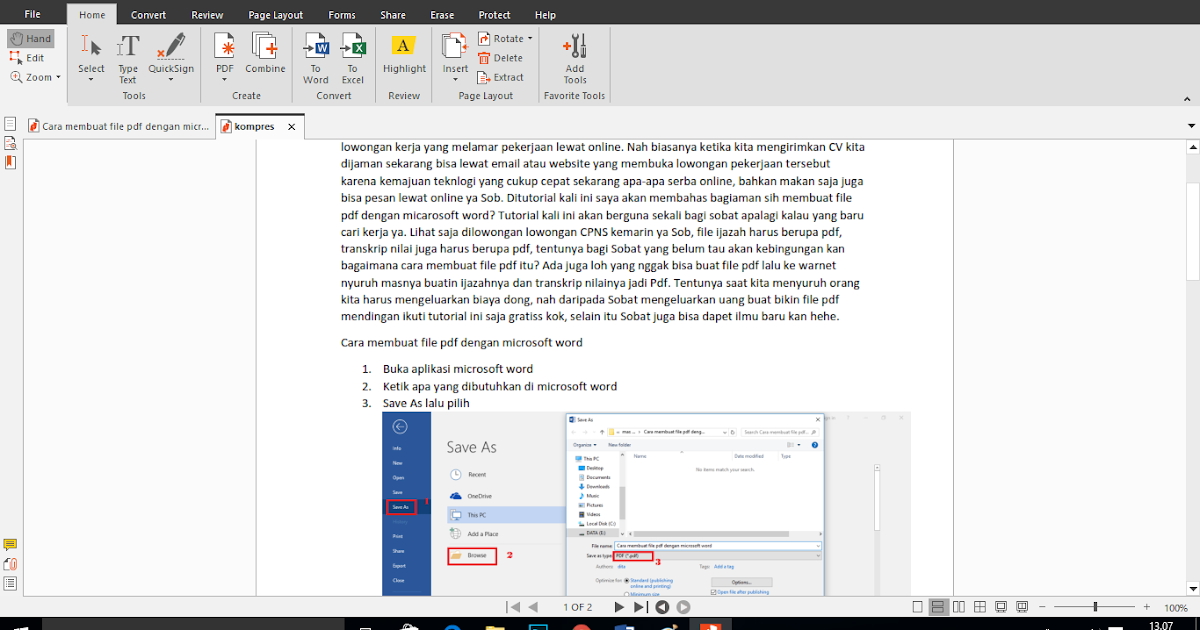Set two-page facing view mode
1200x630 pixels.
pyautogui.click(x=959, y=607)
